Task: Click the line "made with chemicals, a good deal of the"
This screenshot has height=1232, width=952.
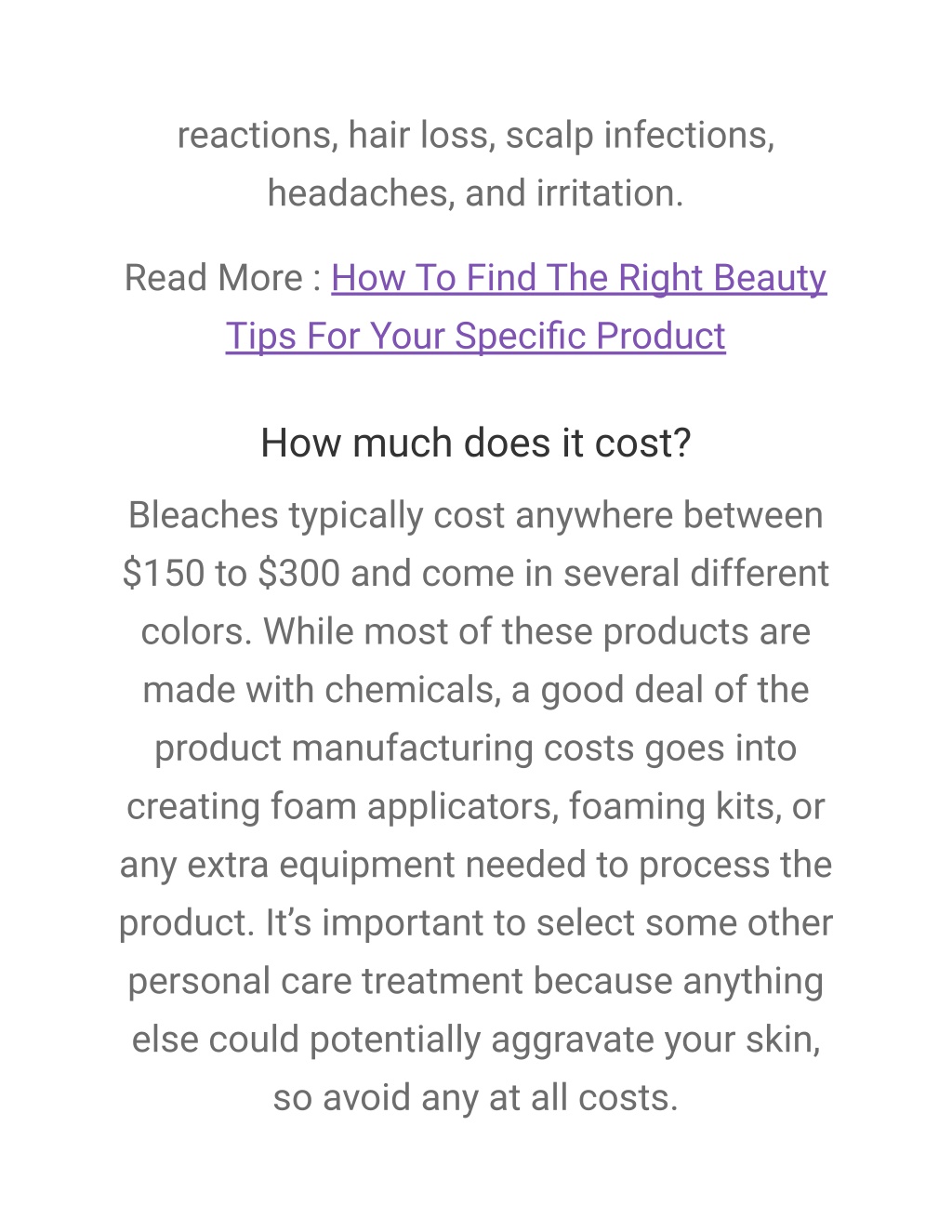Action: [475, 691]
